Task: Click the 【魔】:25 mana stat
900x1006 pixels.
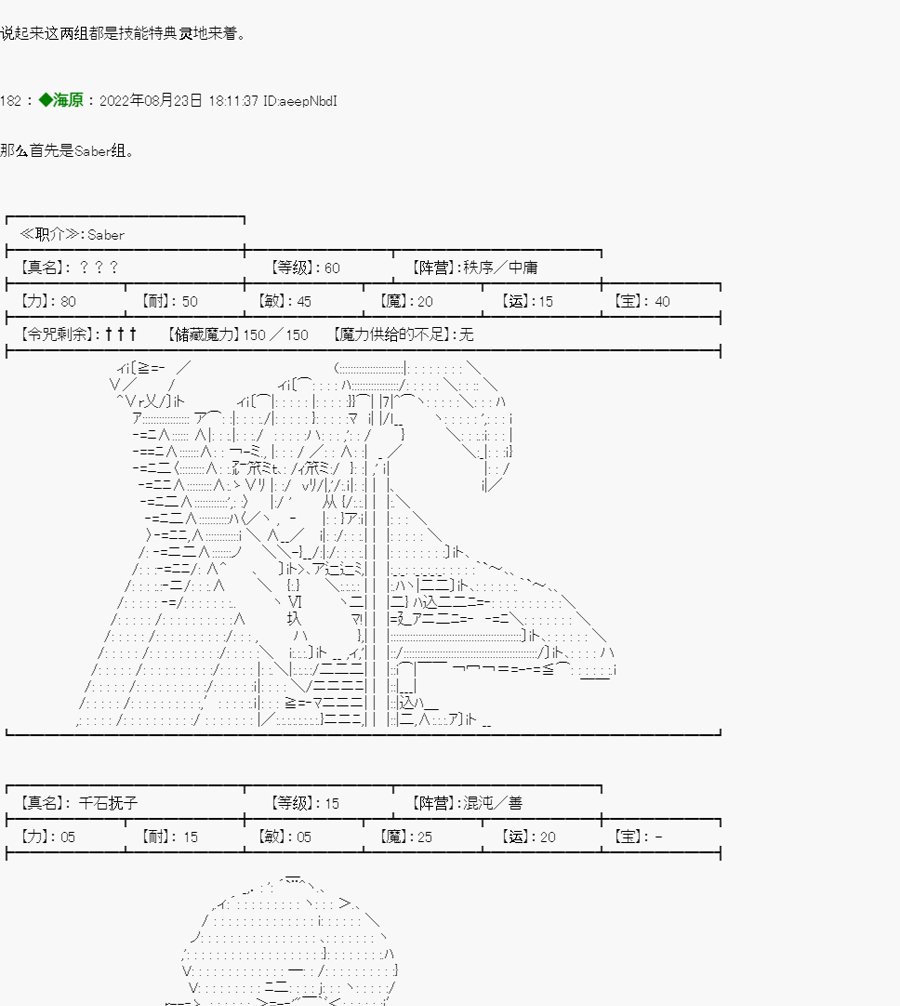Action: tap(405, 836)
